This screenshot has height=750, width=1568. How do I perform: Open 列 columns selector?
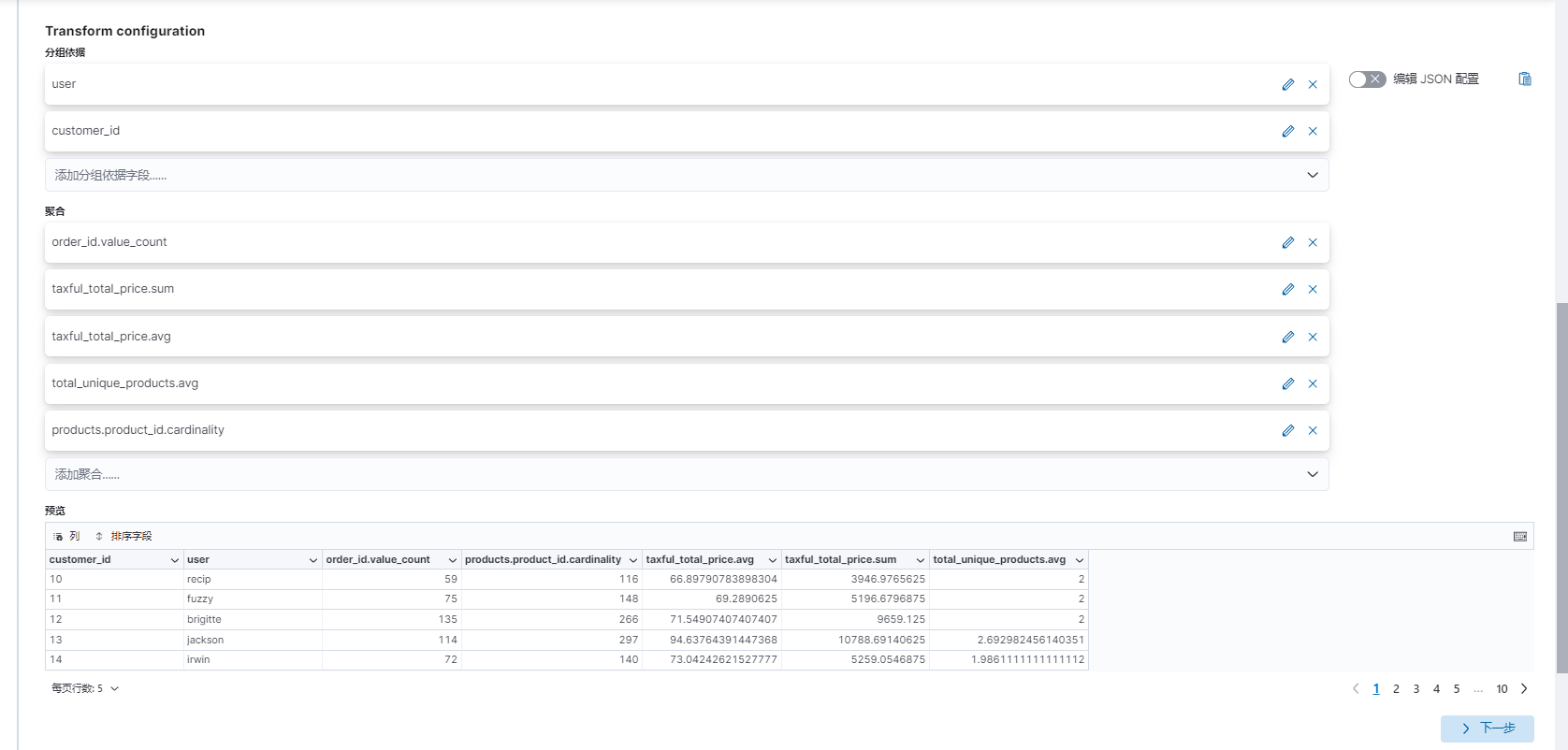pos(66,536)
